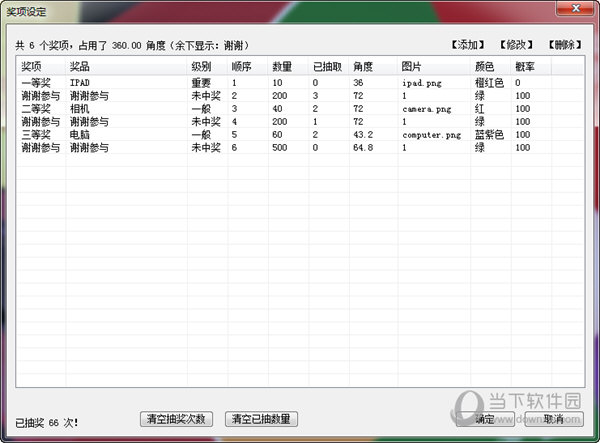Screen dimensions: 600x443
Task: Click the 橙红色 color cell
Action: click(x=489, y=83)
